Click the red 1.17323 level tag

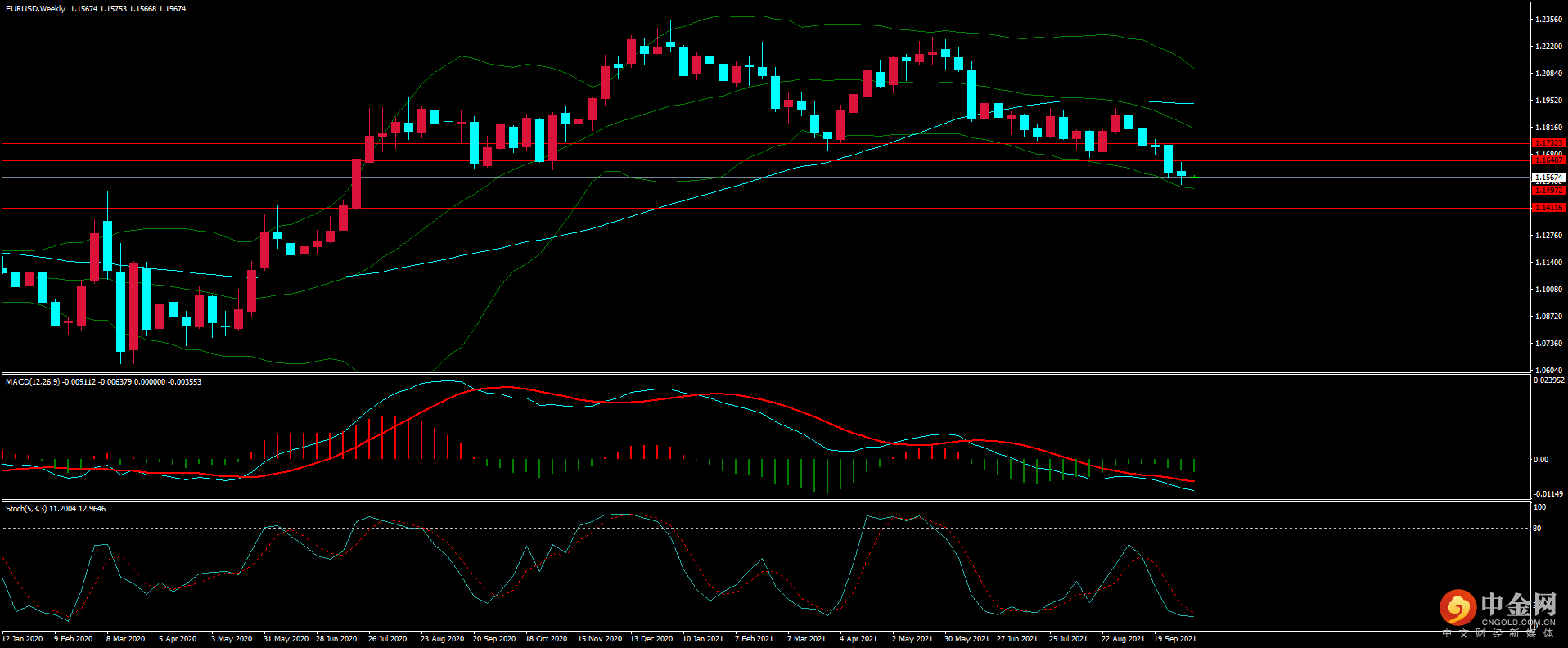pyautogui.click(x=1548, y=143)
